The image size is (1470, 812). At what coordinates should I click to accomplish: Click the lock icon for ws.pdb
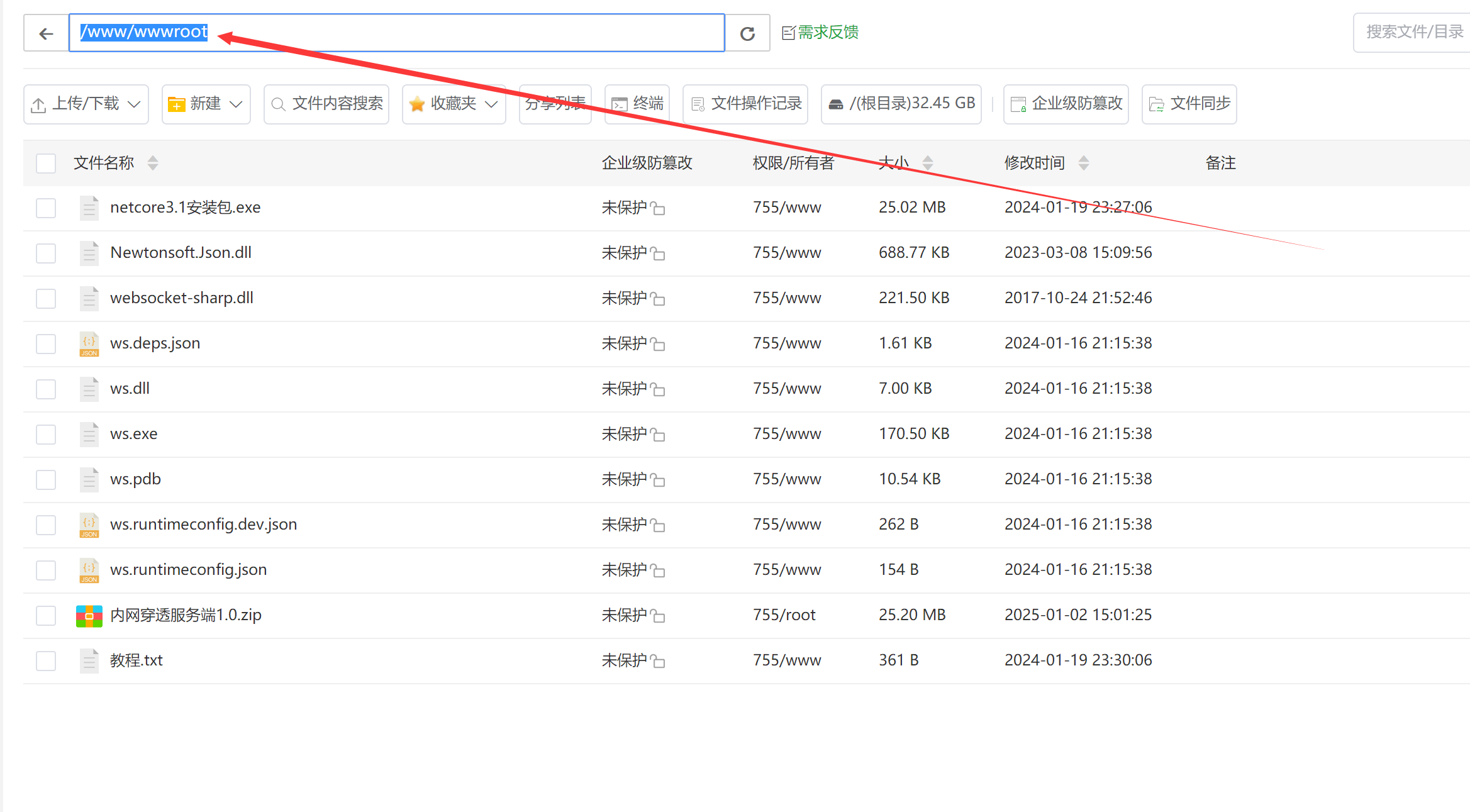point(657,480)
